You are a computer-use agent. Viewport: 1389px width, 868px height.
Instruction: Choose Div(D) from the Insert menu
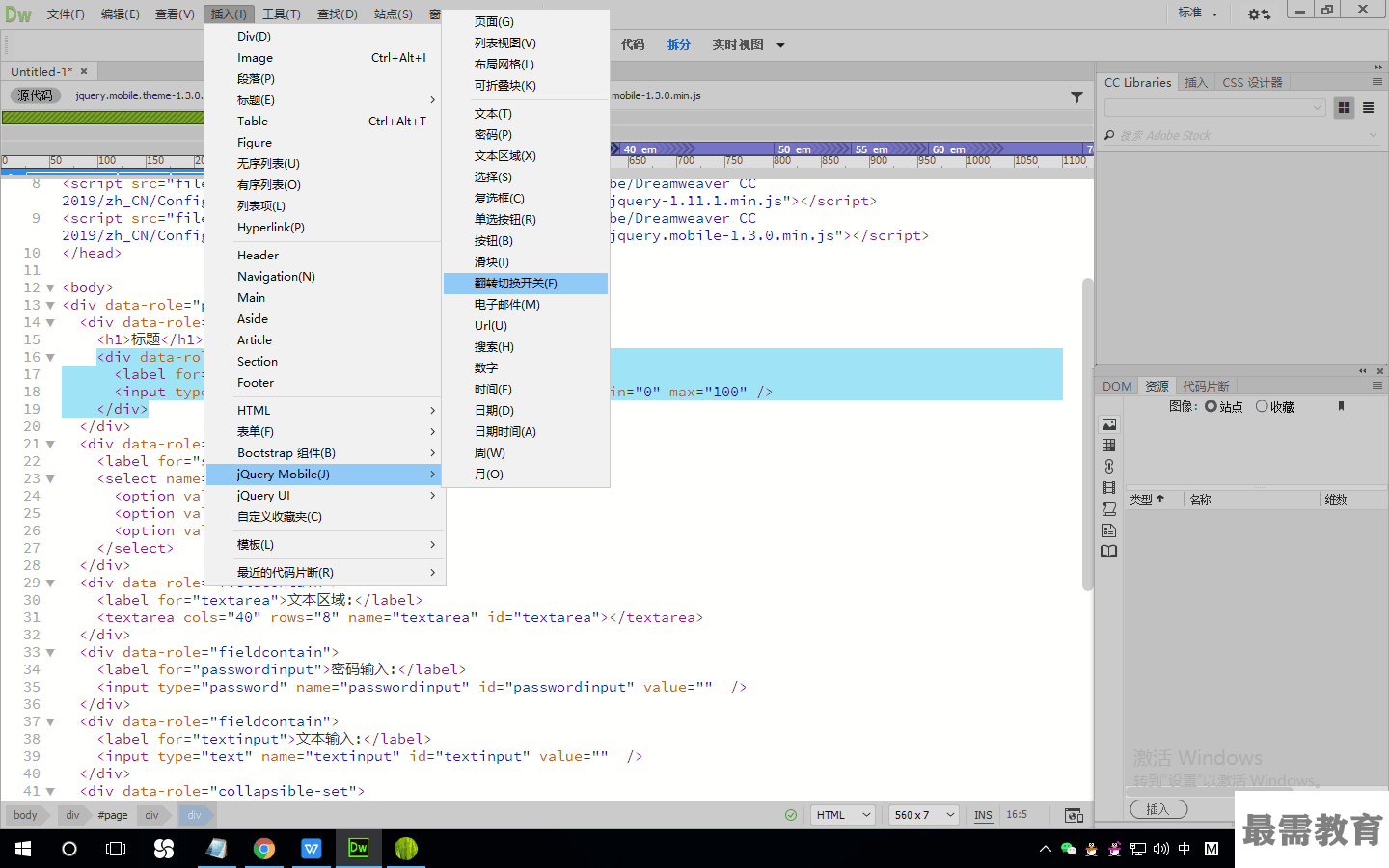click(325, 36)
